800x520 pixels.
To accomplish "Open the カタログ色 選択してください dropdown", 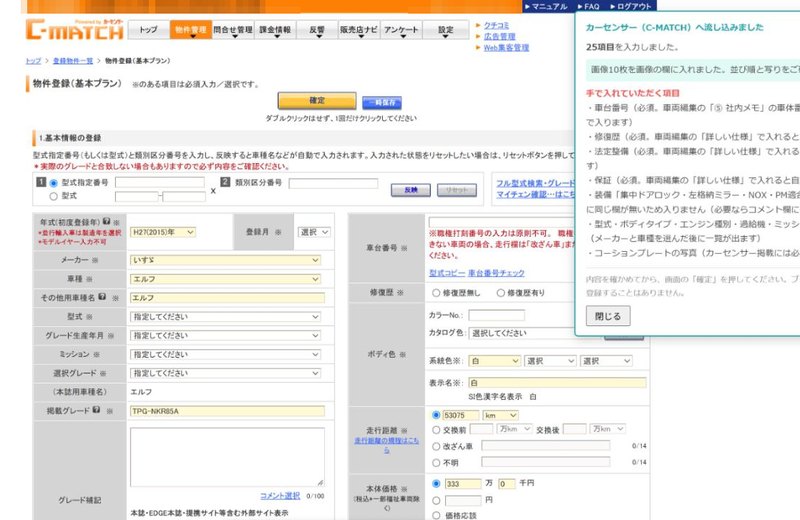I will (521, 333).
